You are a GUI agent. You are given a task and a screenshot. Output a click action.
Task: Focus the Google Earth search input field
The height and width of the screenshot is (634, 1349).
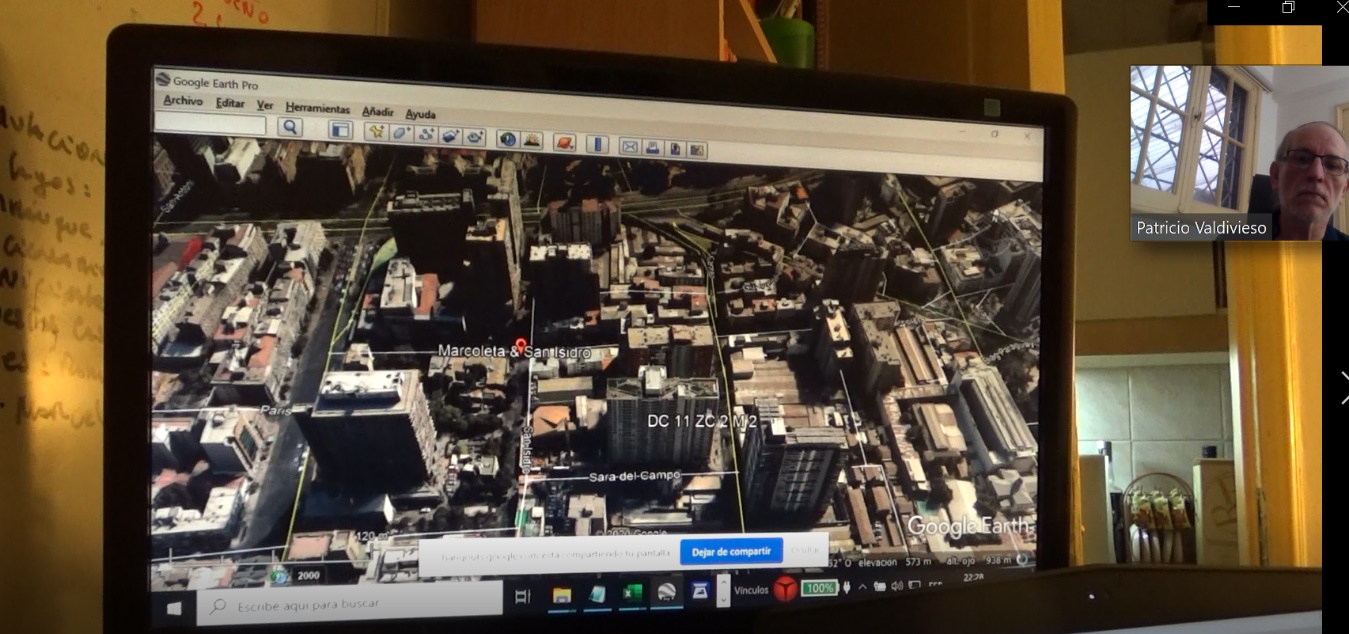click(x=211, y=124)
